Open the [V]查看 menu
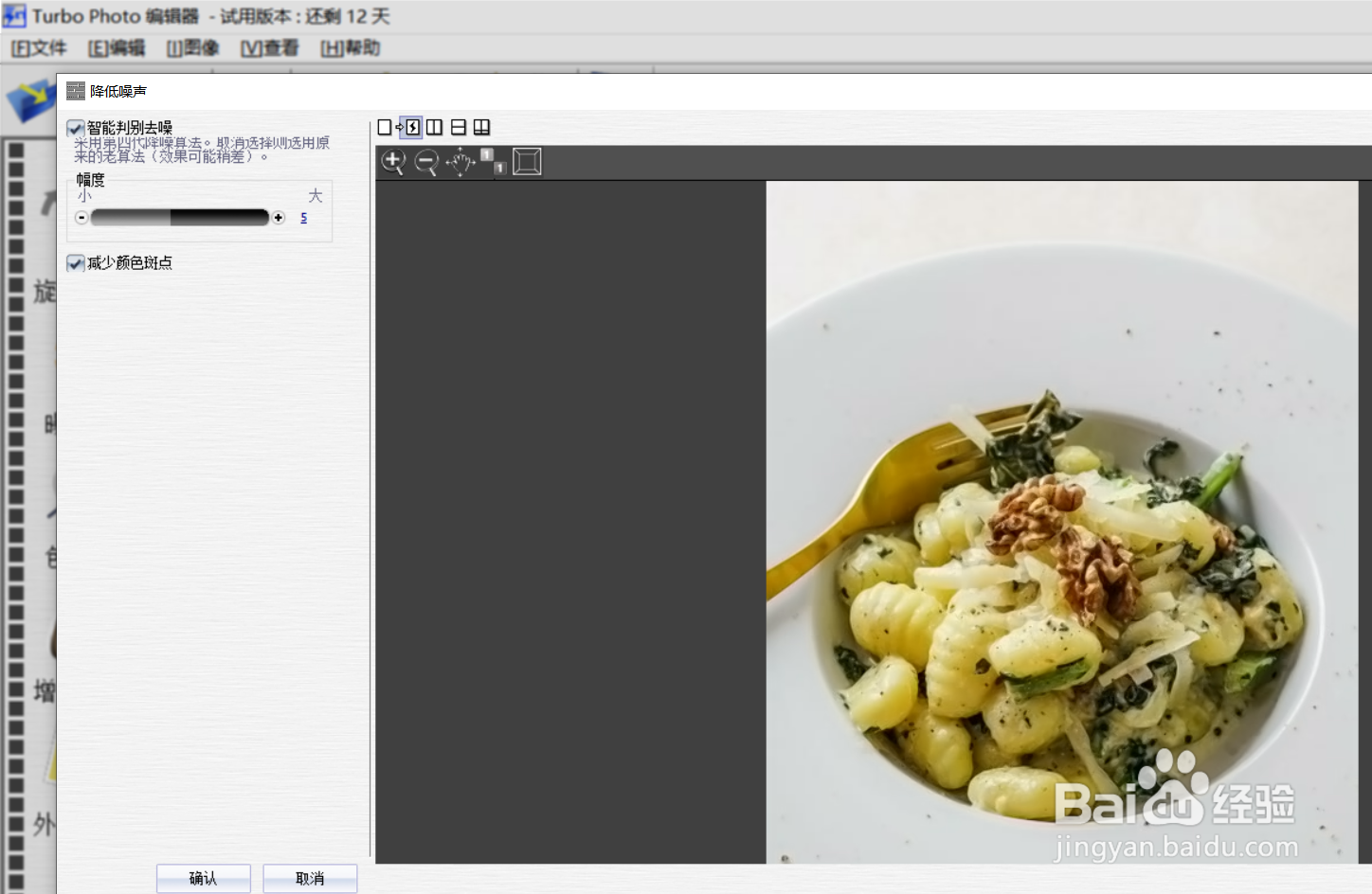Screen dimensions: 1372x894 [269, 48]
